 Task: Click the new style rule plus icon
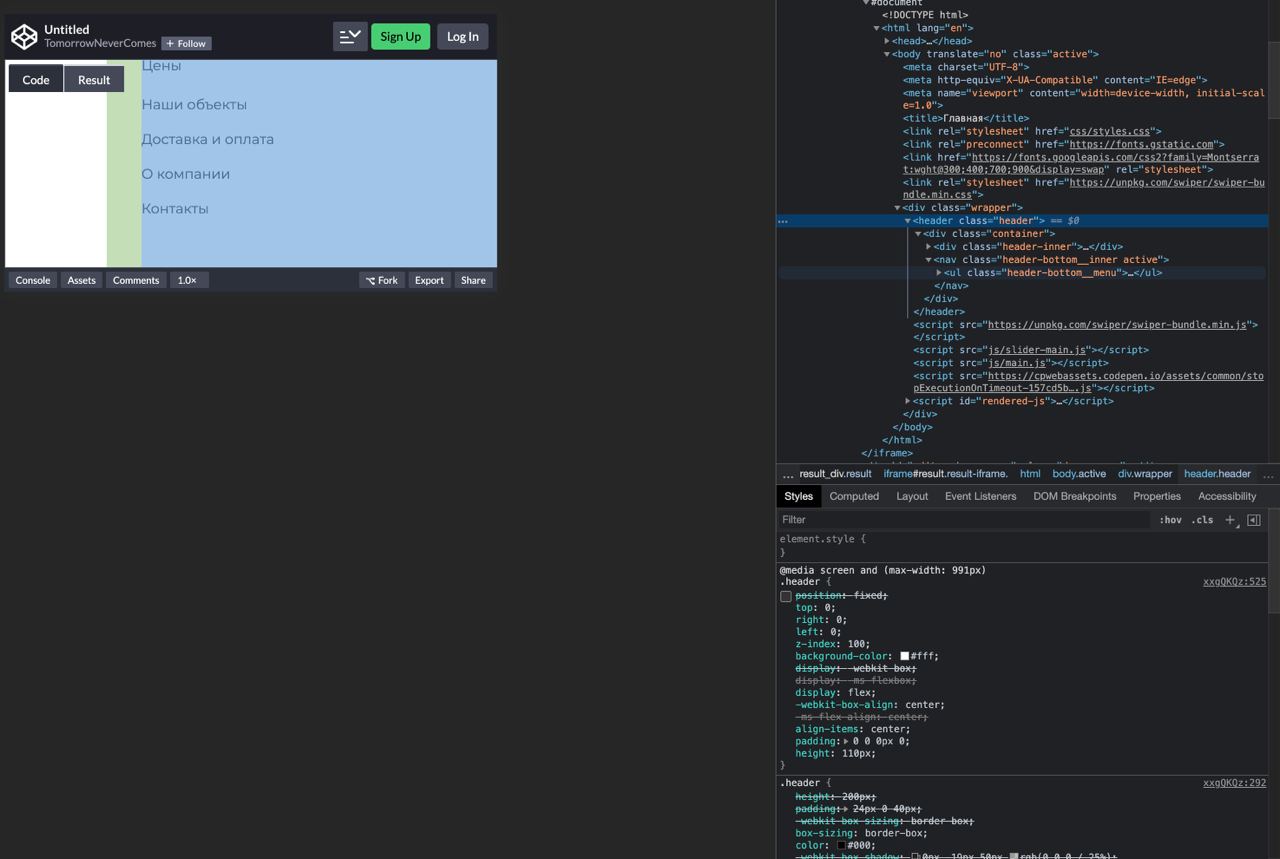point(1231,520)
